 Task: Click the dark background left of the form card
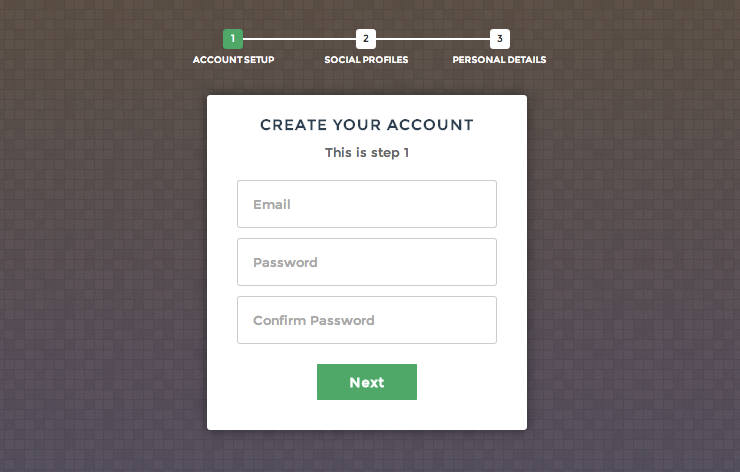click(x=103, y=262)
